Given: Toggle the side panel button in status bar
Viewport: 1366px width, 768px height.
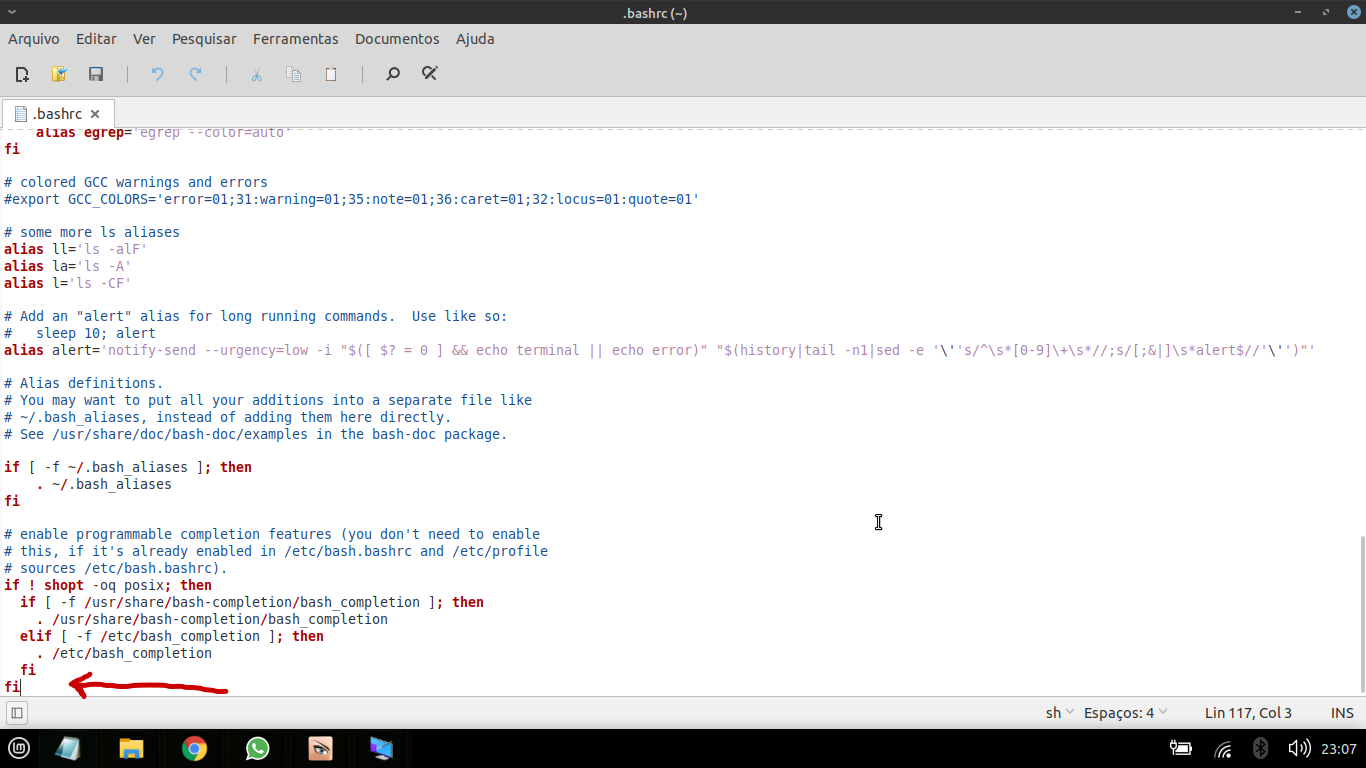Looking at the screenshot, I should pyautogui.click(x=17, y=713).
